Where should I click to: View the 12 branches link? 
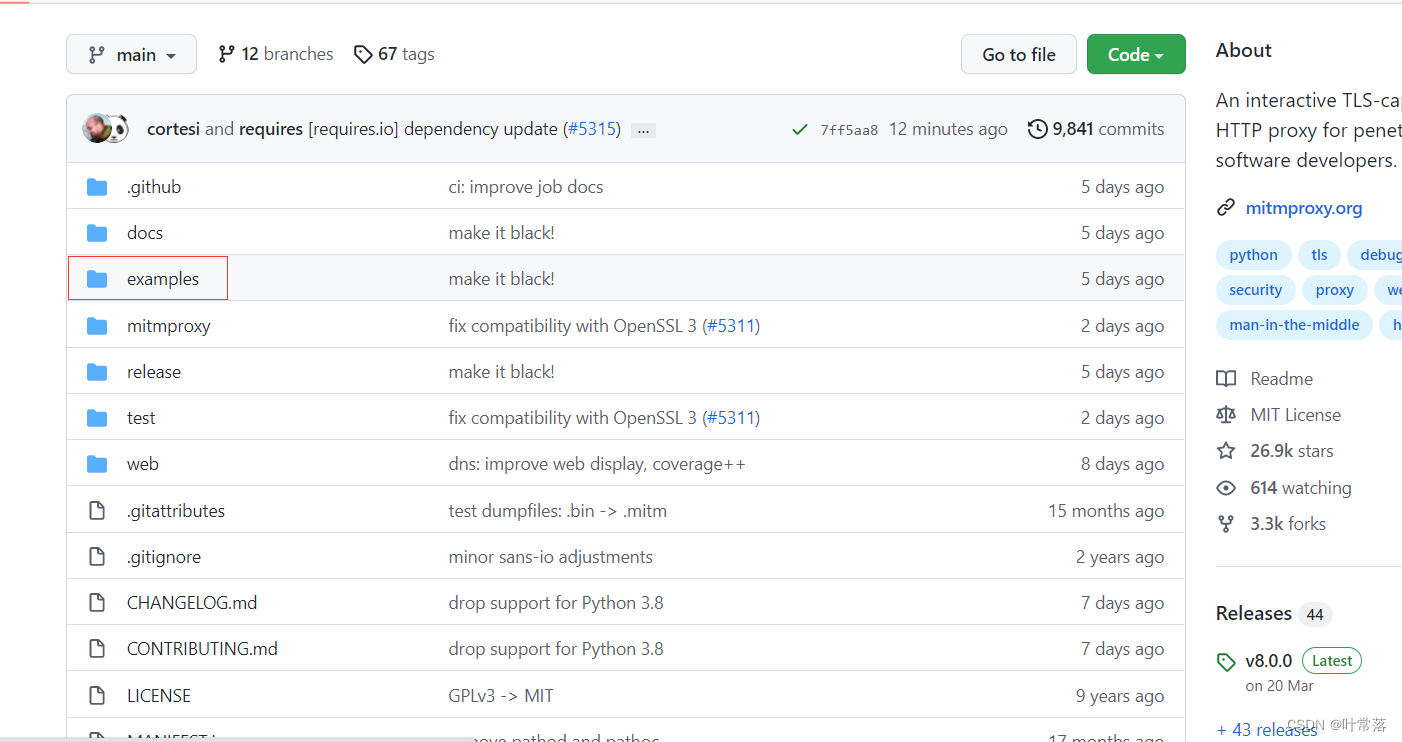pos(276,54)
